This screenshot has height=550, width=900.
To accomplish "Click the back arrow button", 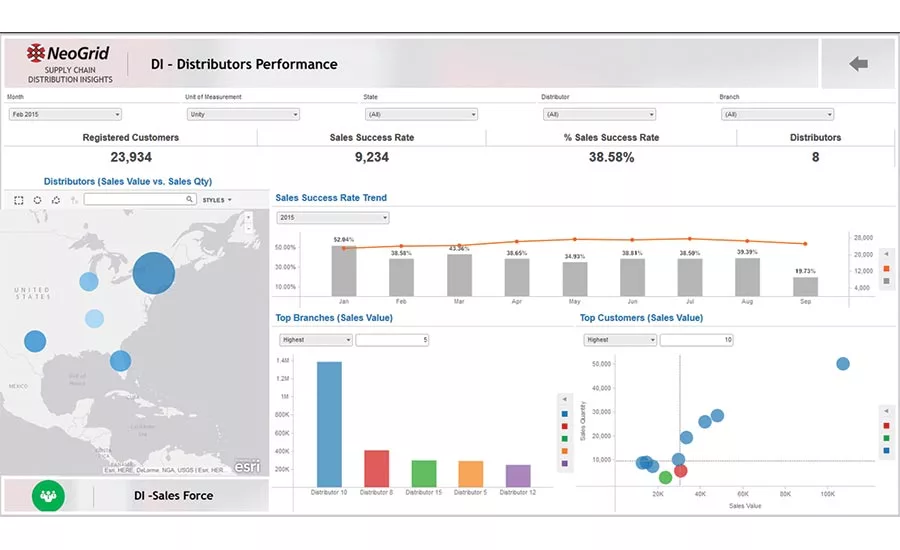I will (x=858, y=64).
